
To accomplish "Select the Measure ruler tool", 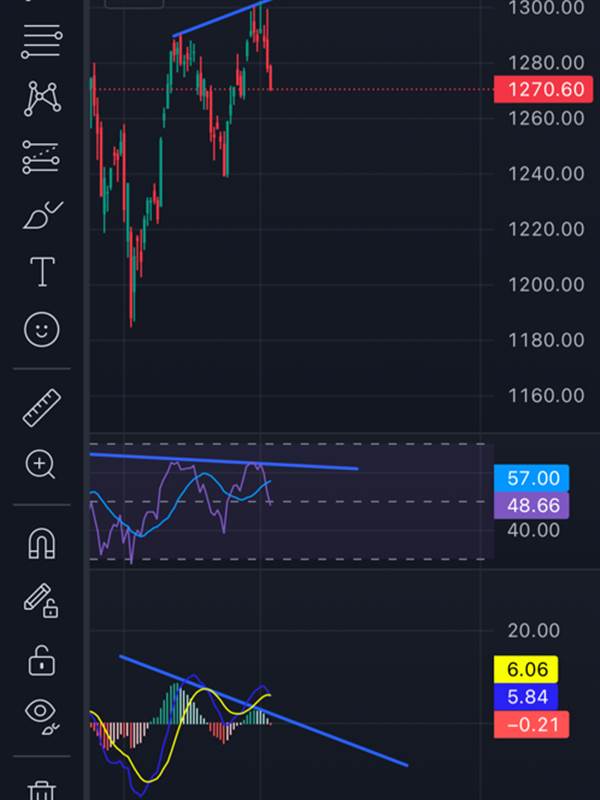I will (42, 408).
